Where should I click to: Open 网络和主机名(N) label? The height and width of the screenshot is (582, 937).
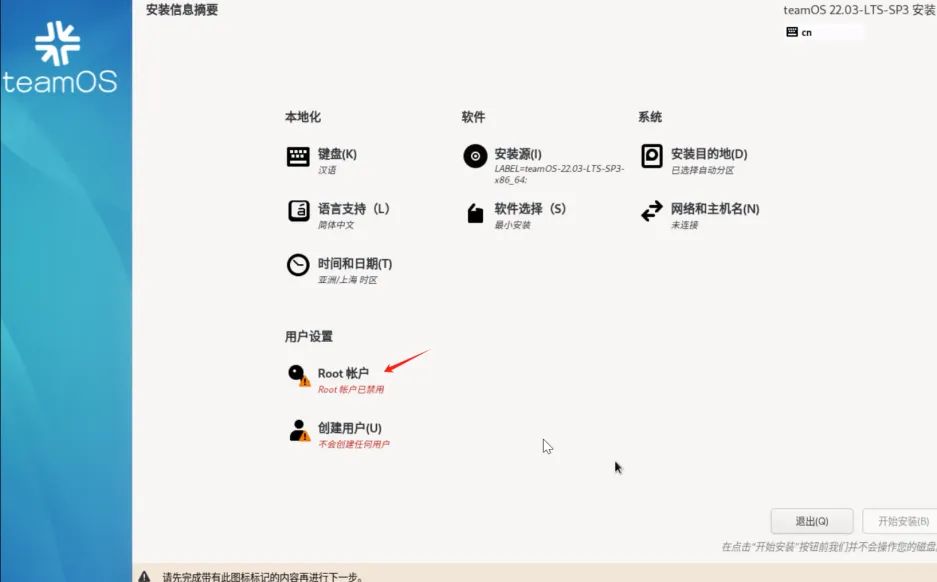(x=715, y=209)
